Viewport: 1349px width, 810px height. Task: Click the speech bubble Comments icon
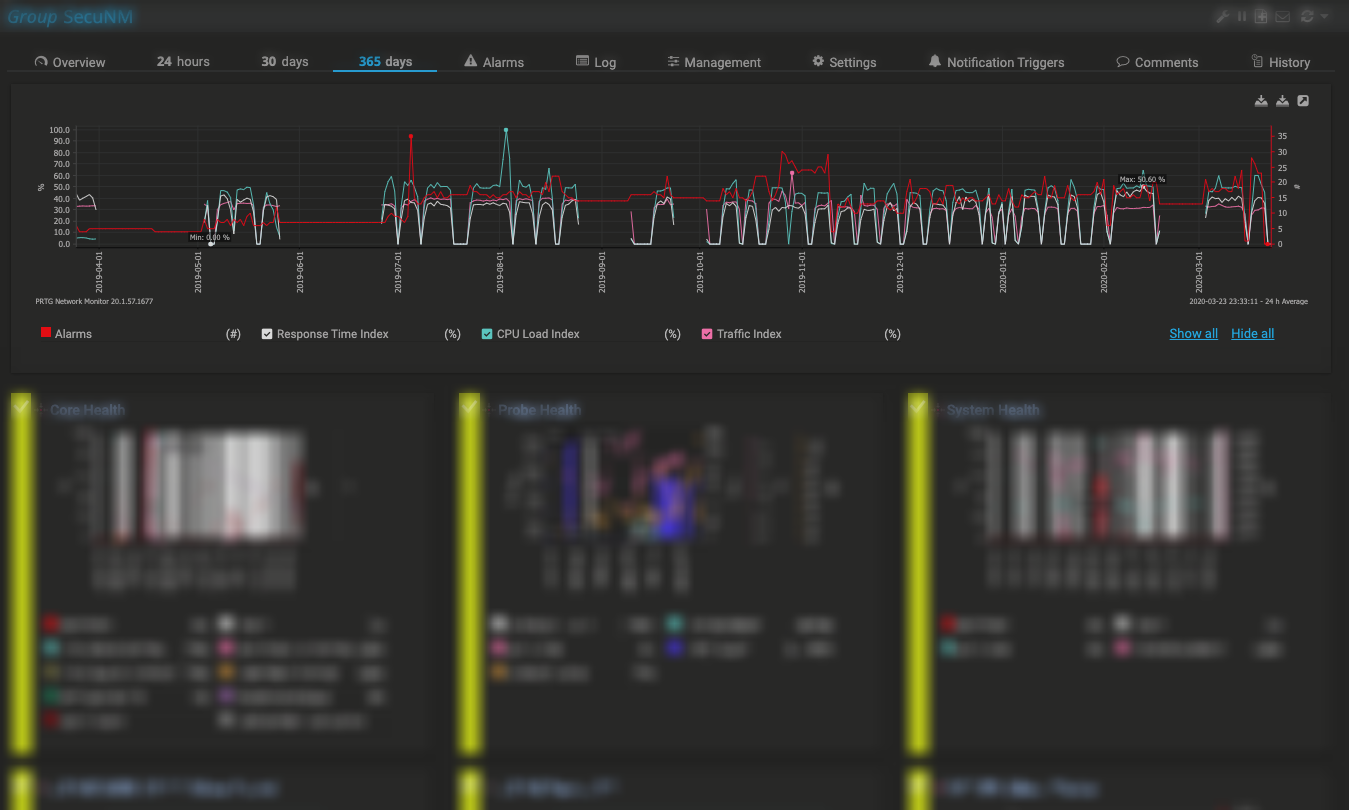click(x=1123, y=62)
